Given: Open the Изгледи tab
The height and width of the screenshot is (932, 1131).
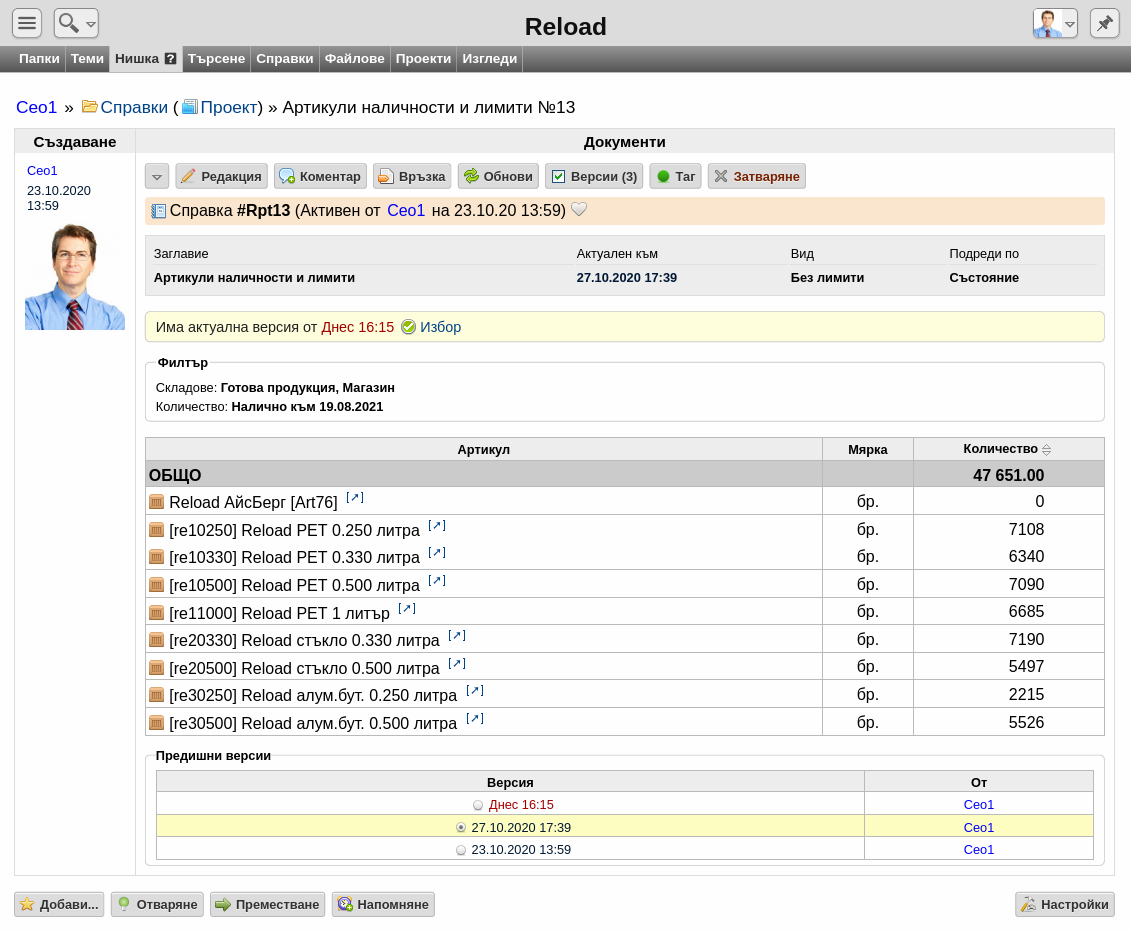Looking at the screenshot, I should tap(490, 58).
